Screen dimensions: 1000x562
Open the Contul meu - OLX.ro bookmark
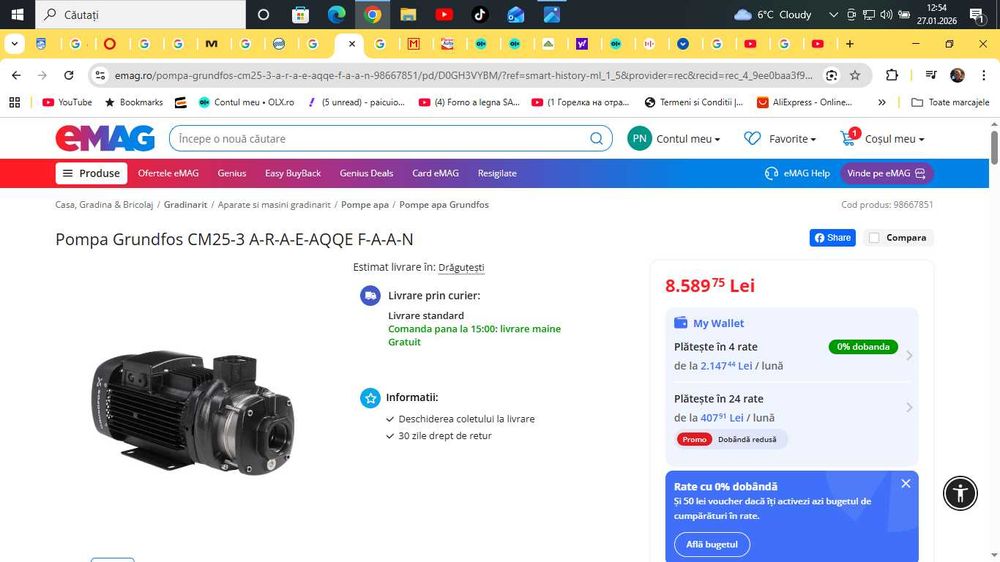point(246,102)
